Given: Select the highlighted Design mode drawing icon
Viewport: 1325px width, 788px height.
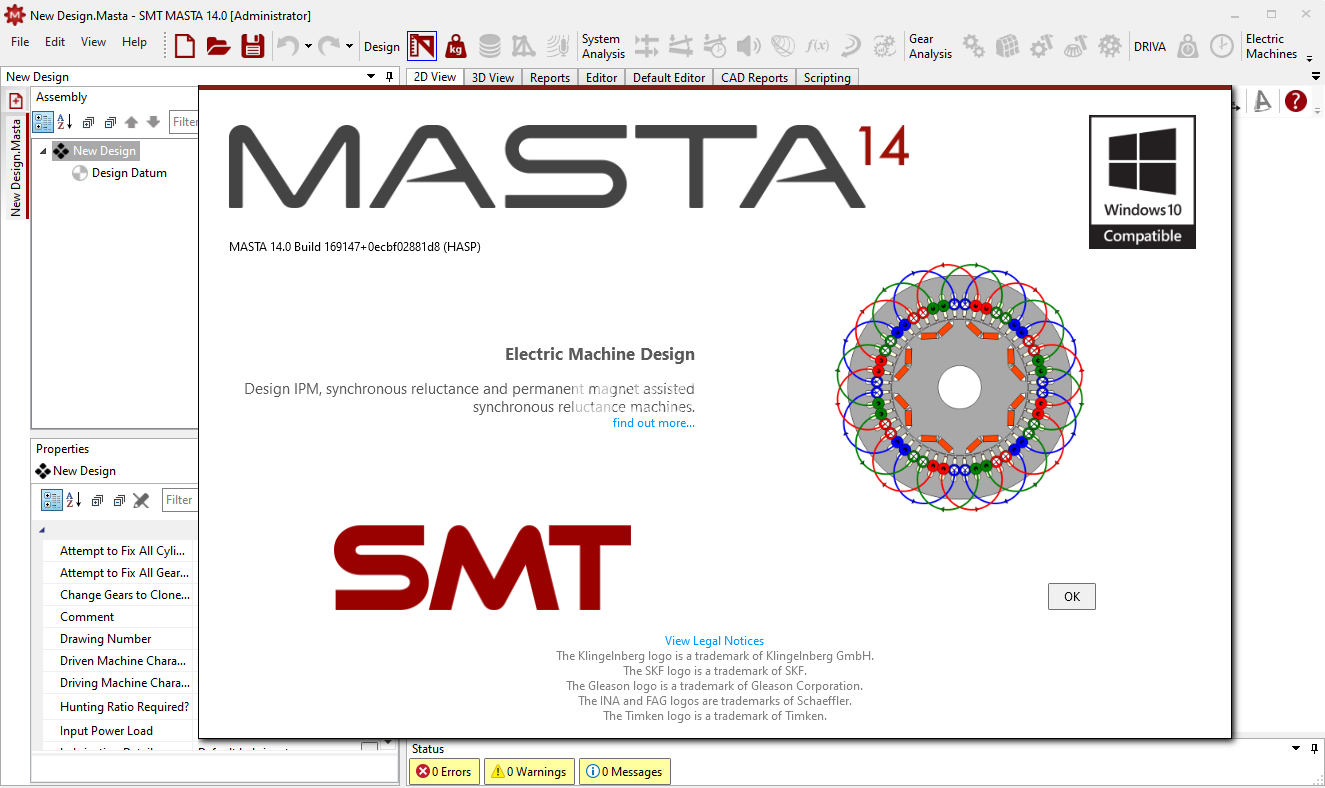Looking at the screenshot, I should click(422, 46).
